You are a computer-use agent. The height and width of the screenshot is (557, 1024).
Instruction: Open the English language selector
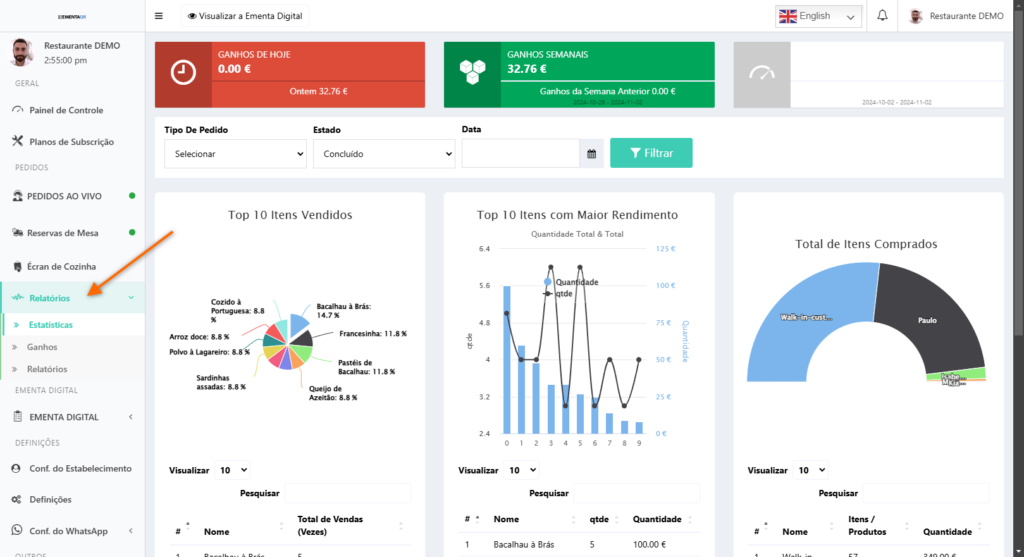pos(818,16)
